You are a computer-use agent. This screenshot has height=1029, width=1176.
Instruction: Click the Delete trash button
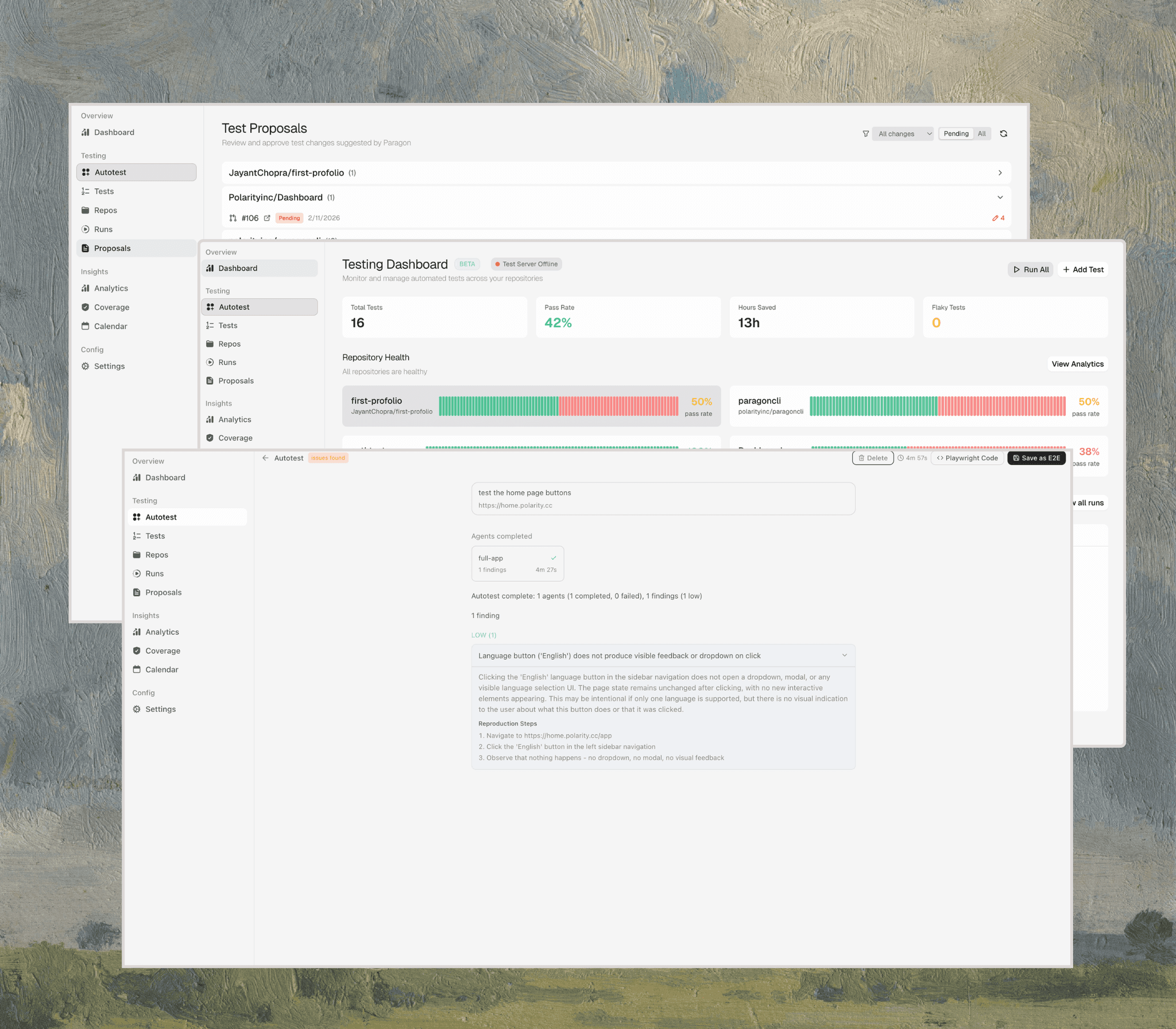coord(872,458)
